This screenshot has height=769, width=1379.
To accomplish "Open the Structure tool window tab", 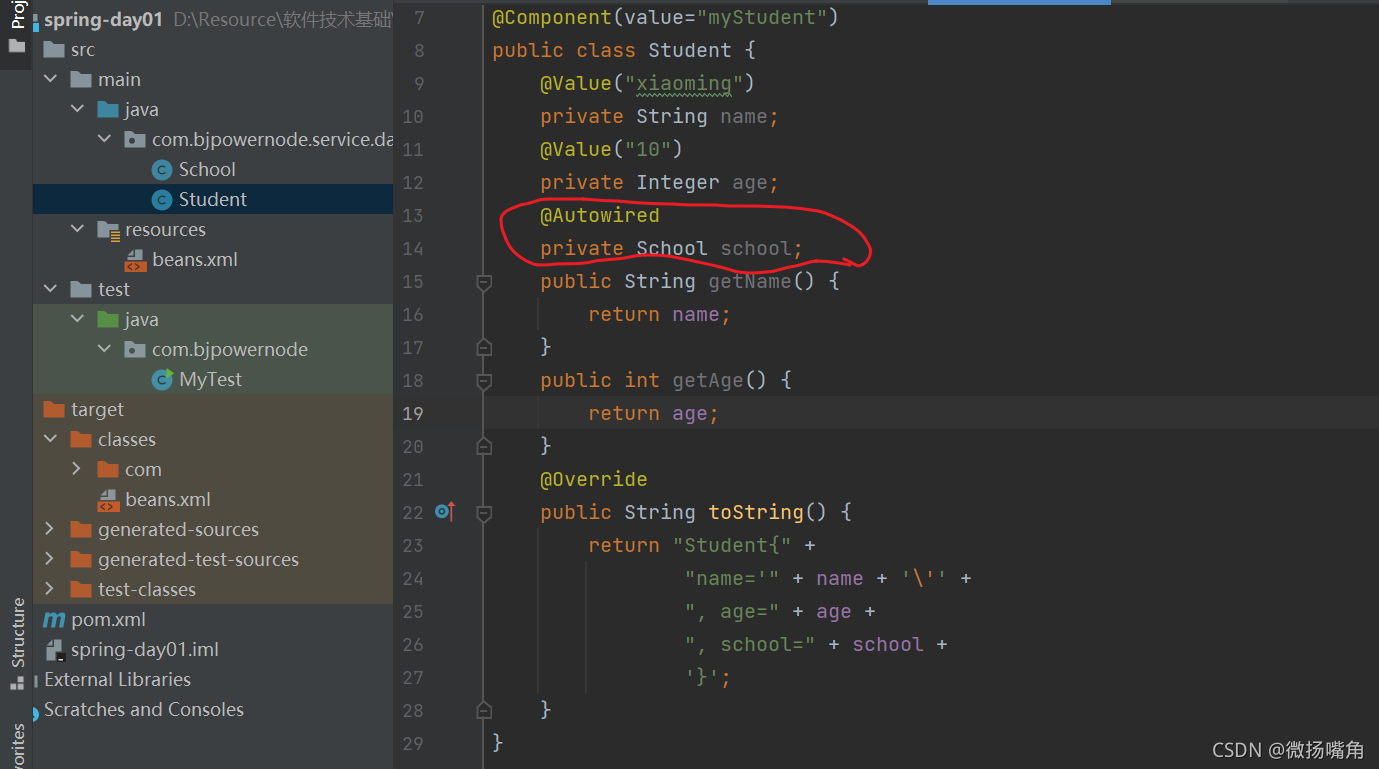I will point(16,645).
